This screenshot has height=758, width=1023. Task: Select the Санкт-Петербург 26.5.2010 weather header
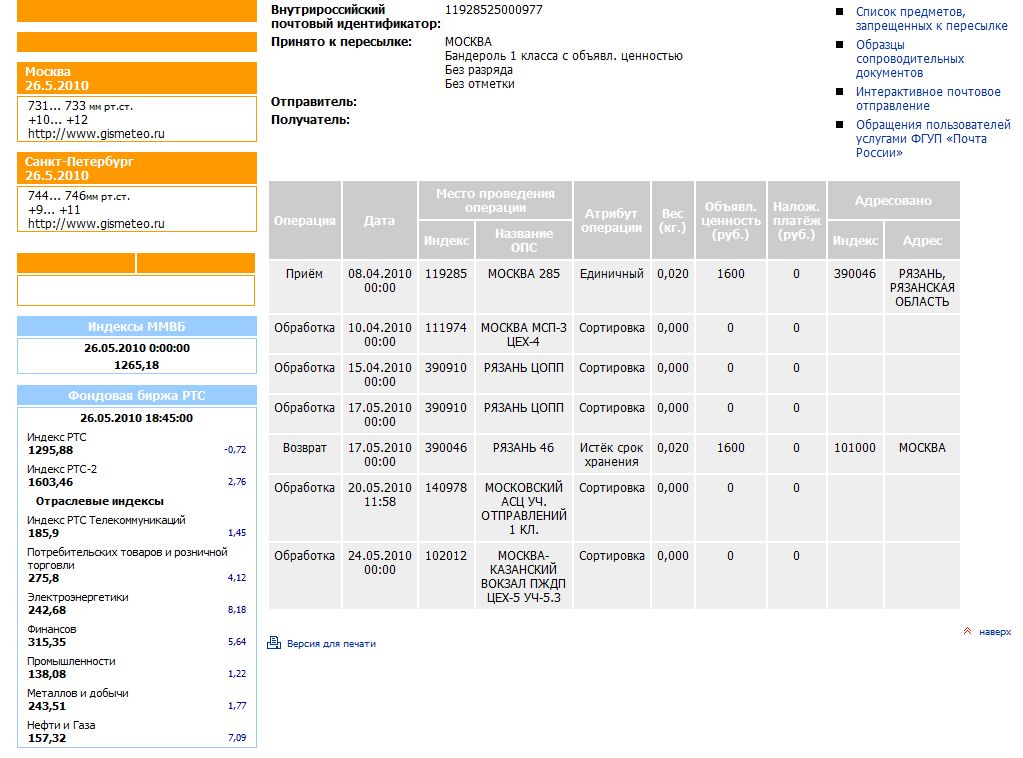(x=136, y=168)
